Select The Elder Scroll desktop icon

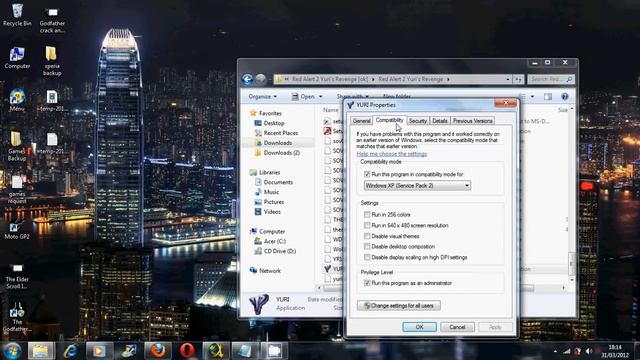[17, 276]
